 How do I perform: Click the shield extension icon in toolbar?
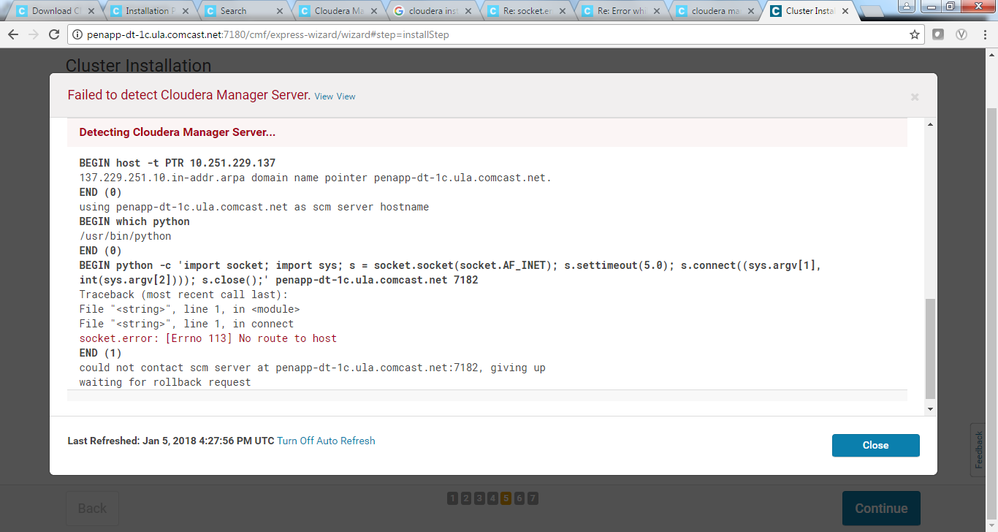[x=938, y=34]
